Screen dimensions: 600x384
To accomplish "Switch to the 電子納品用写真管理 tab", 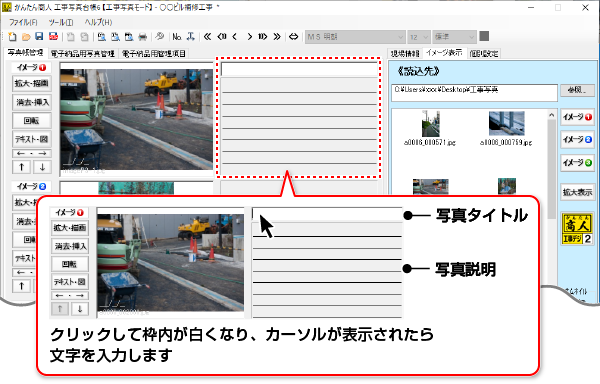I will tap(83, 54).
